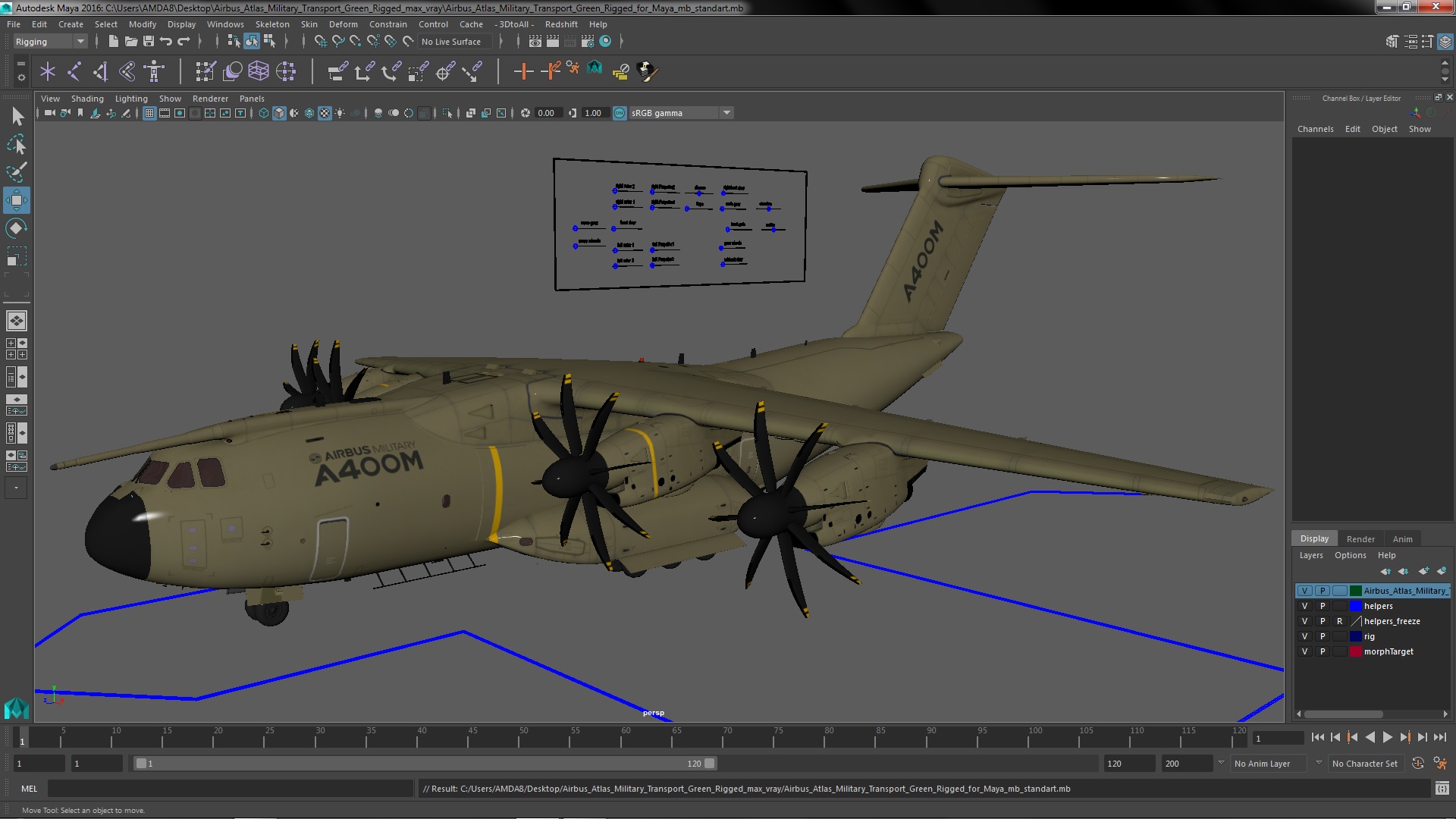Switch to the Anim layer tab
1456x819 pixels.
1402,539
